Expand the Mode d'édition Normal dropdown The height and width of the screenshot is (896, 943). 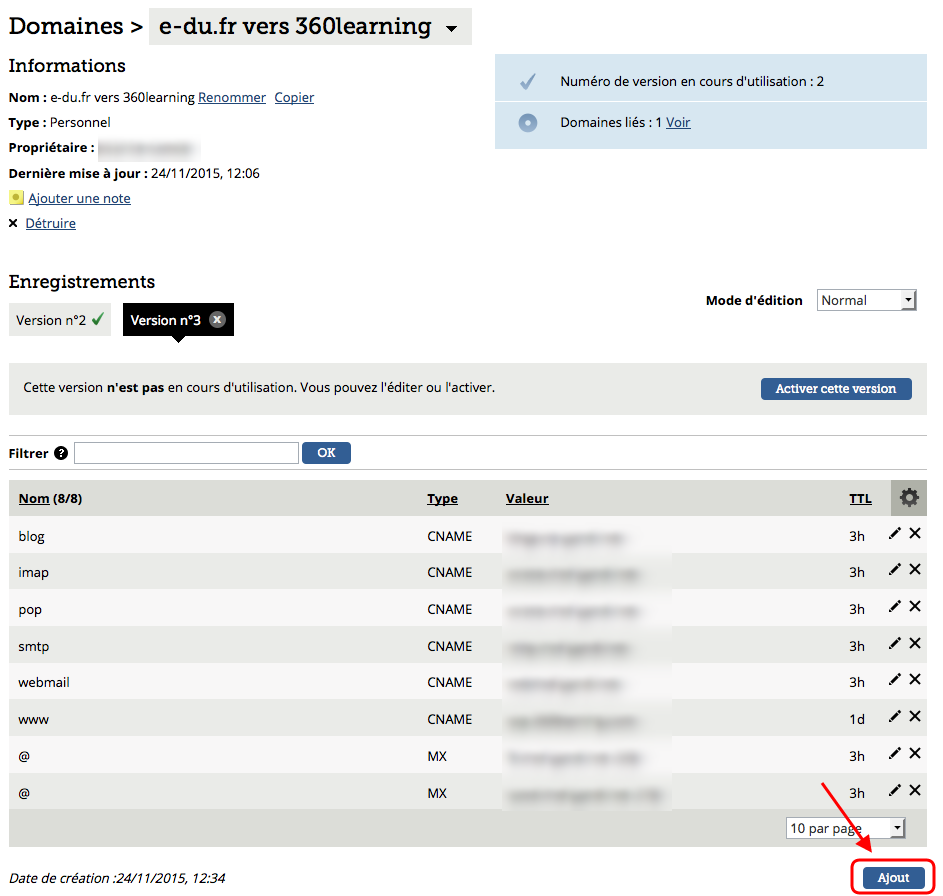tap(866, 300)
